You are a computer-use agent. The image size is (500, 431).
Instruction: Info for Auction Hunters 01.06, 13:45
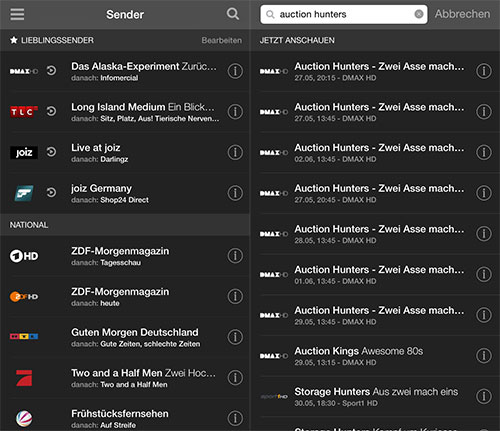pos(484,274)
